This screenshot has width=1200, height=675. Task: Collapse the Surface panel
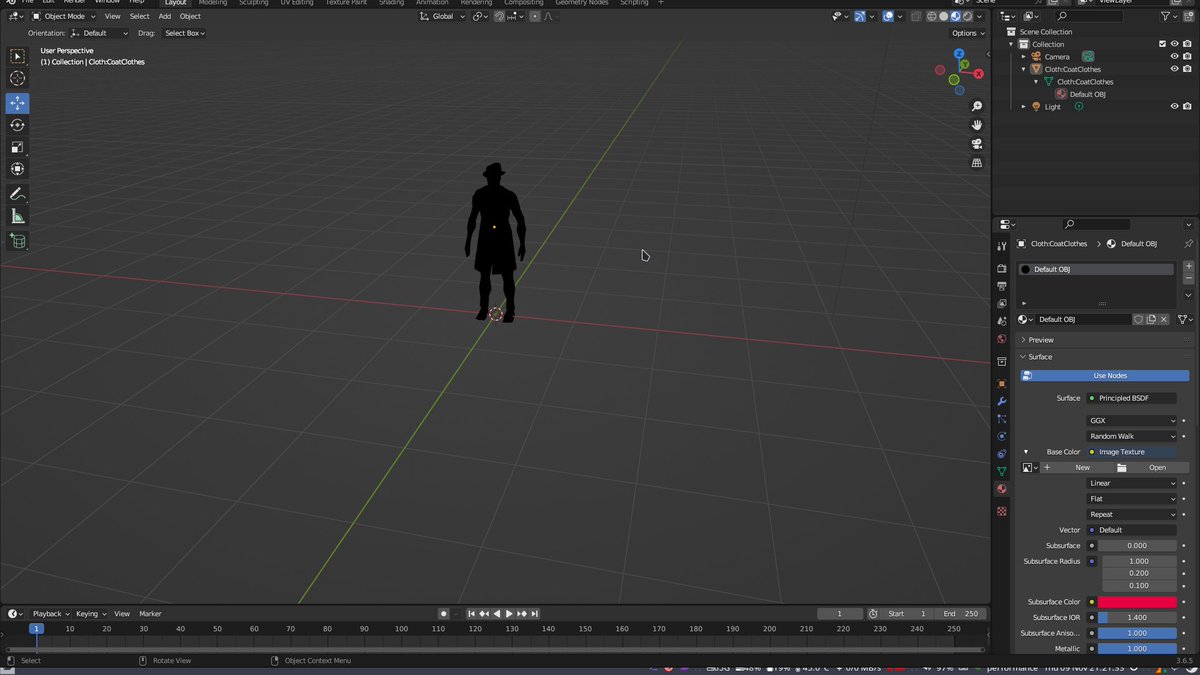click(1040, 357)
